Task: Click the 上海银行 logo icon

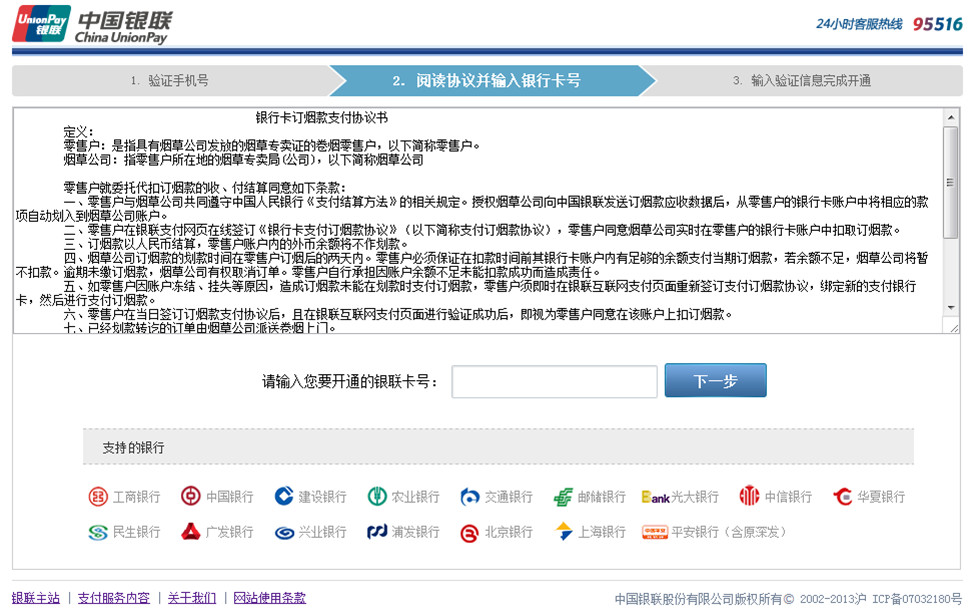Action: click(563, 531)
